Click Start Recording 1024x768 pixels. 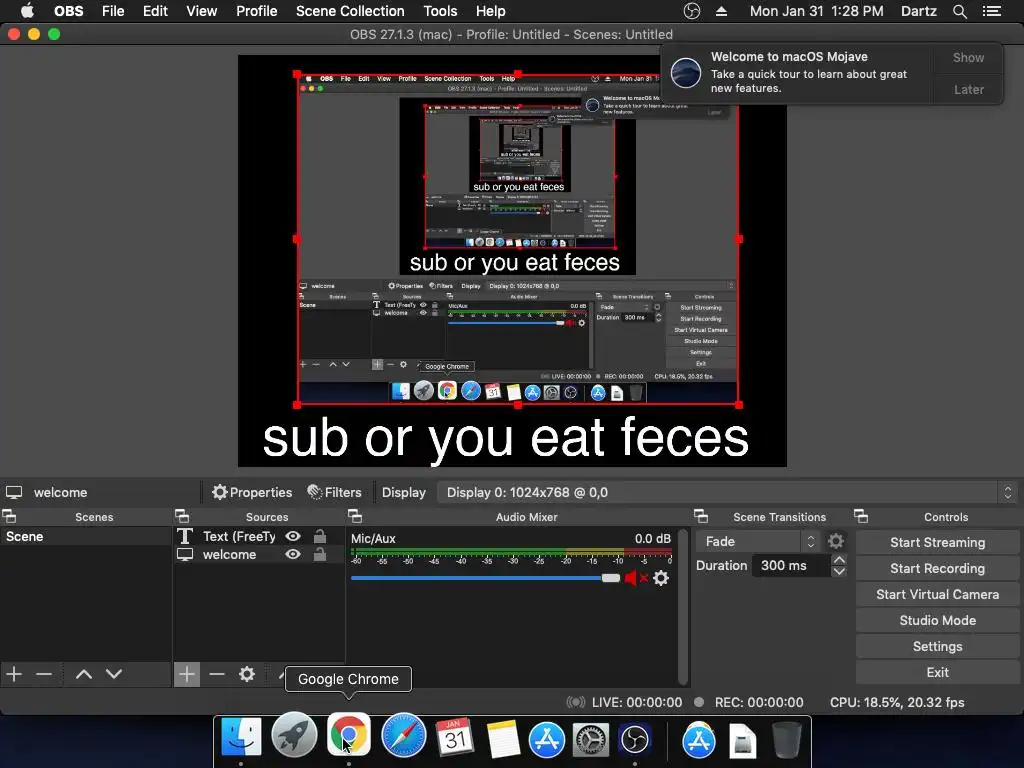pyautogui.click(x=937, y=568)
